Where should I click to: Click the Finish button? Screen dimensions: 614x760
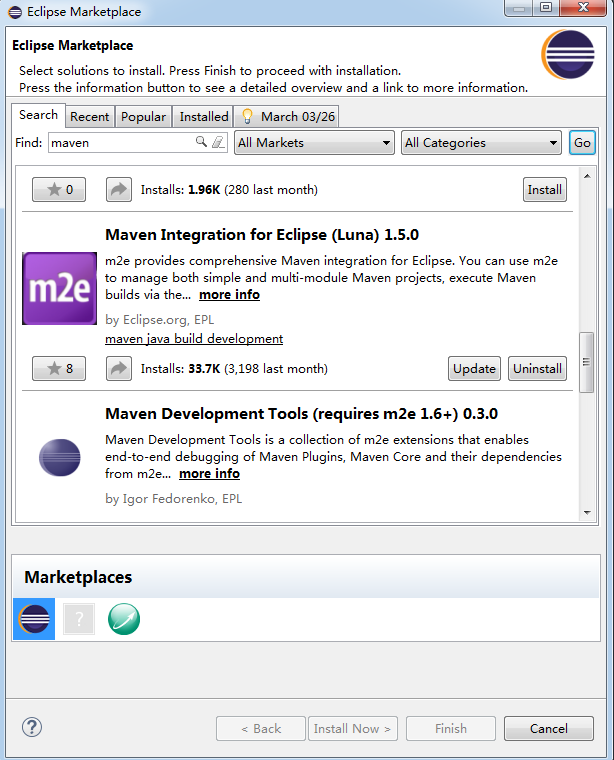(x=451, y=728)
